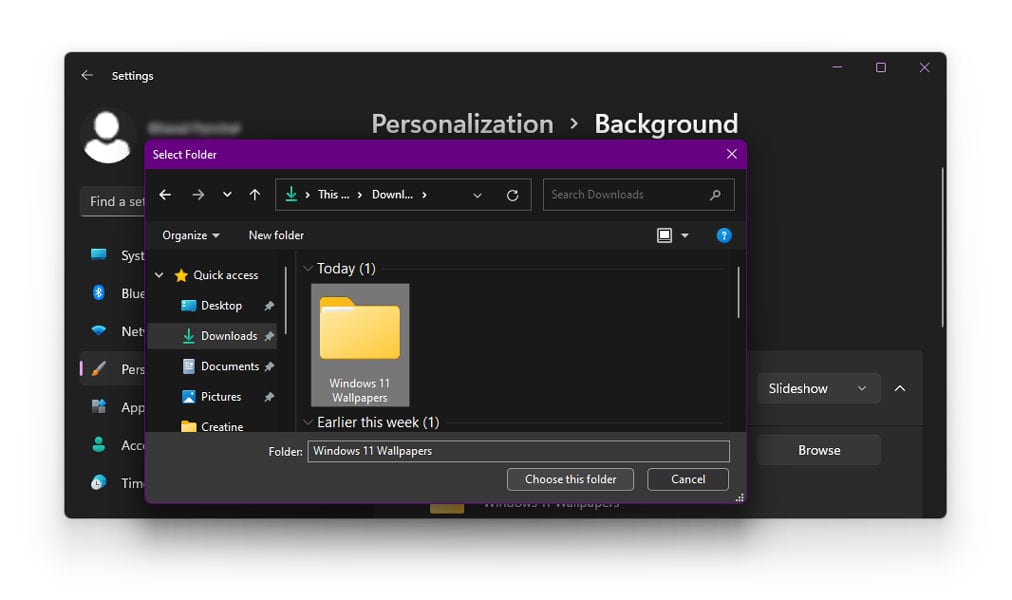Image resolution: width=1012 pixels, height=600 pixels.
Task: Open the Slideshow background type dropdown
Action: [818, 388]
